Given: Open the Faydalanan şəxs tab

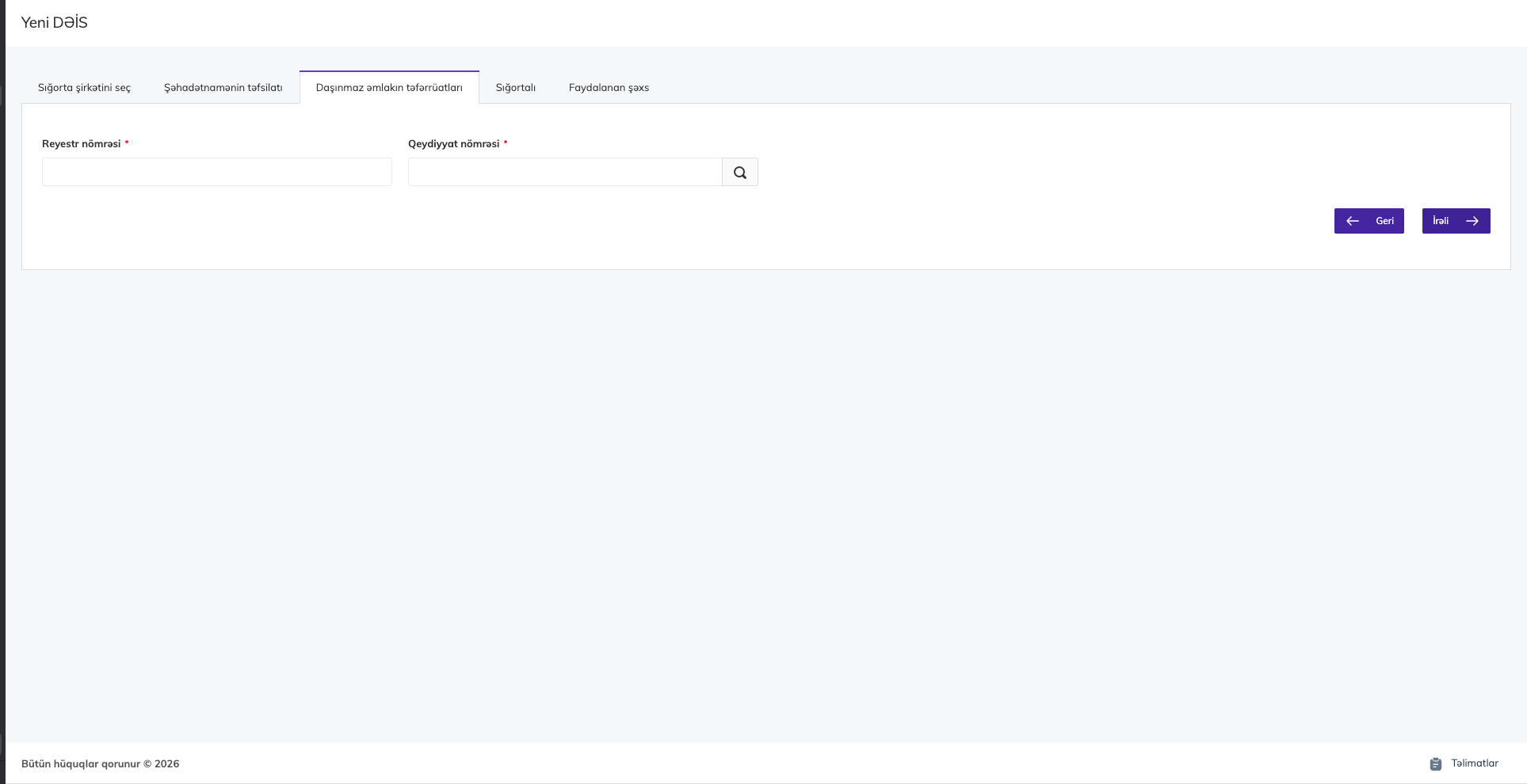Looking at the screenshot, I should click(609, 88).
